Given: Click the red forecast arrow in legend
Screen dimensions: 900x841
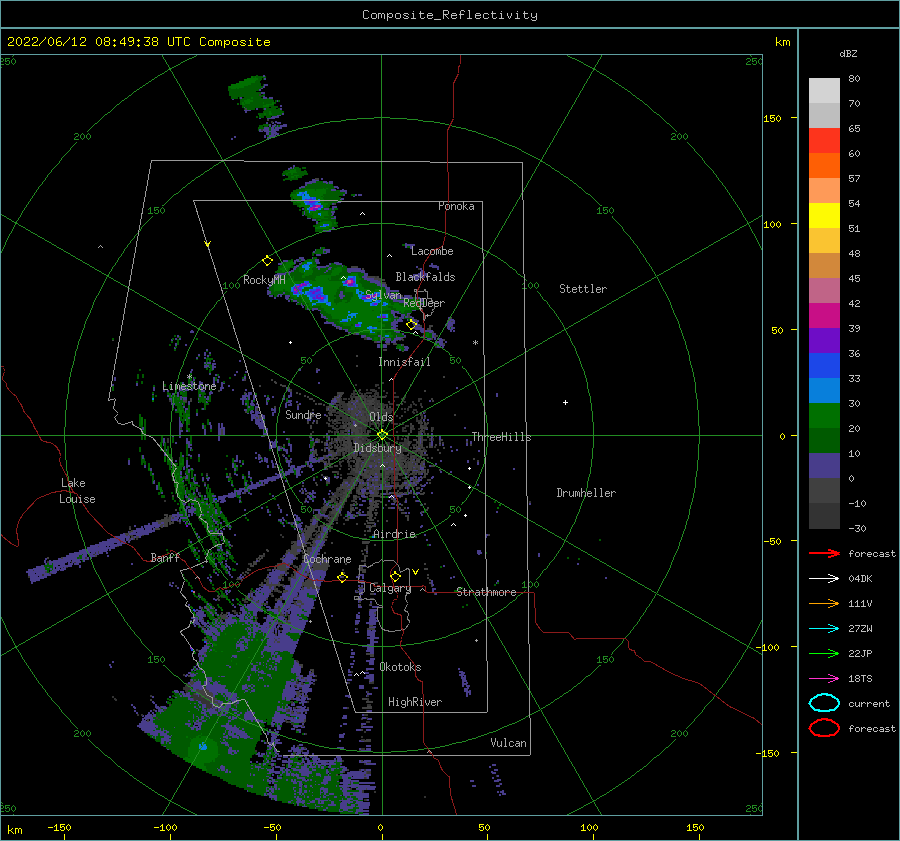Looking at the screenshot, I should point(824,553).
